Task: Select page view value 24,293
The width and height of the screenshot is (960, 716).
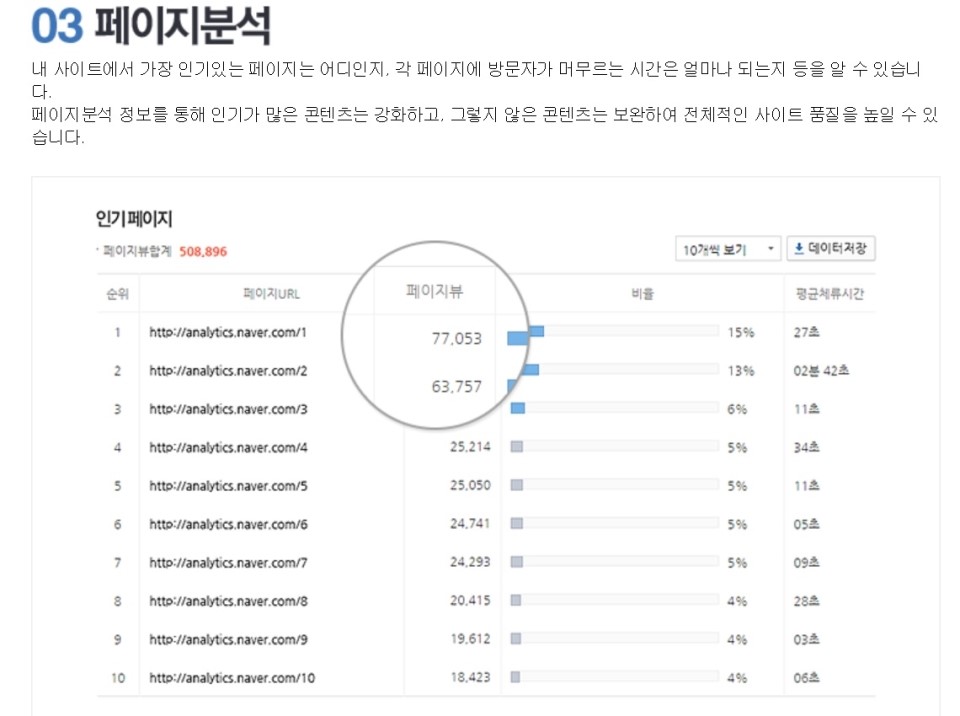Action: 470,562
